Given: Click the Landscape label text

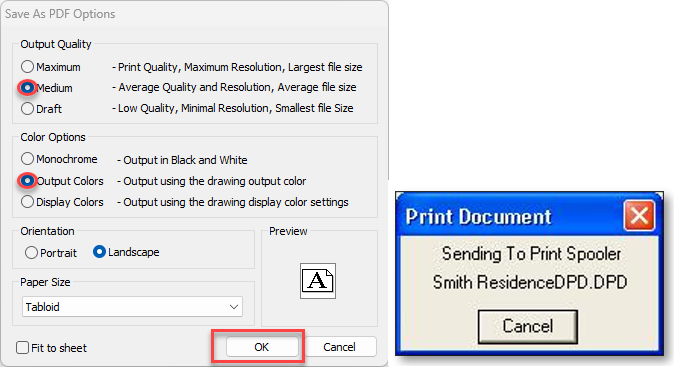Looking at the screenshot, I should point(134,252).
